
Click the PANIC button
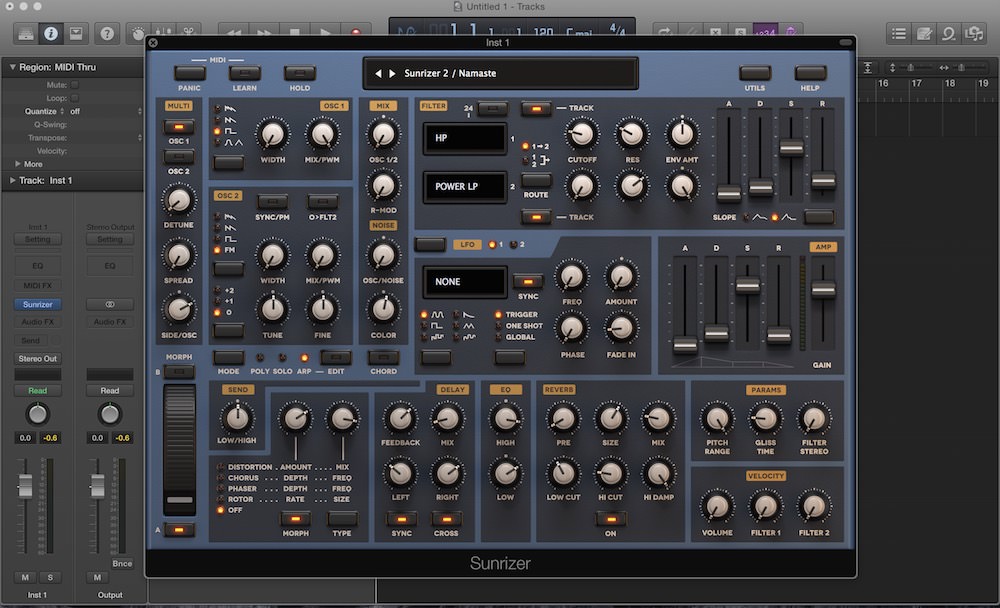[x=189, y=73]
